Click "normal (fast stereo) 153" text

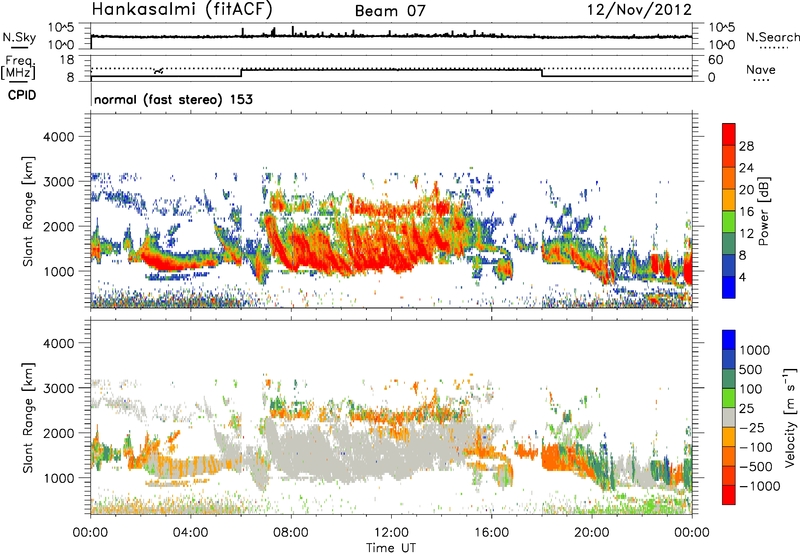pyautogui.click(x=173, y=99)
